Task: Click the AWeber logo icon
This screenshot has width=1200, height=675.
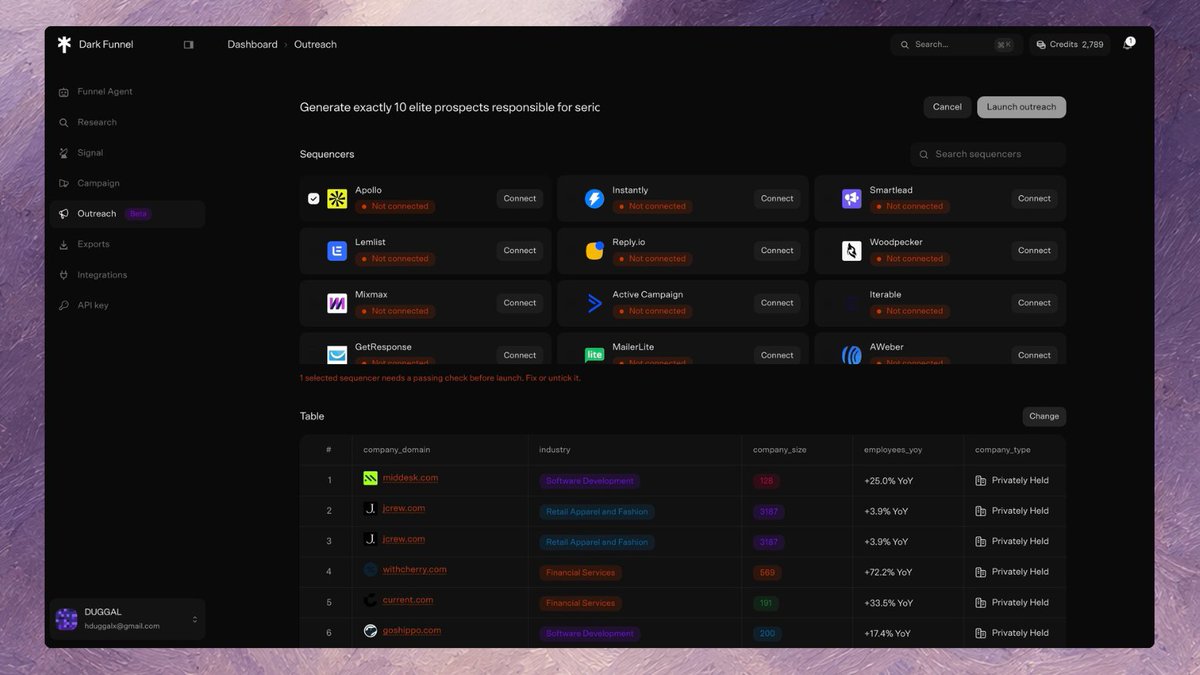Action: (851, 355)
